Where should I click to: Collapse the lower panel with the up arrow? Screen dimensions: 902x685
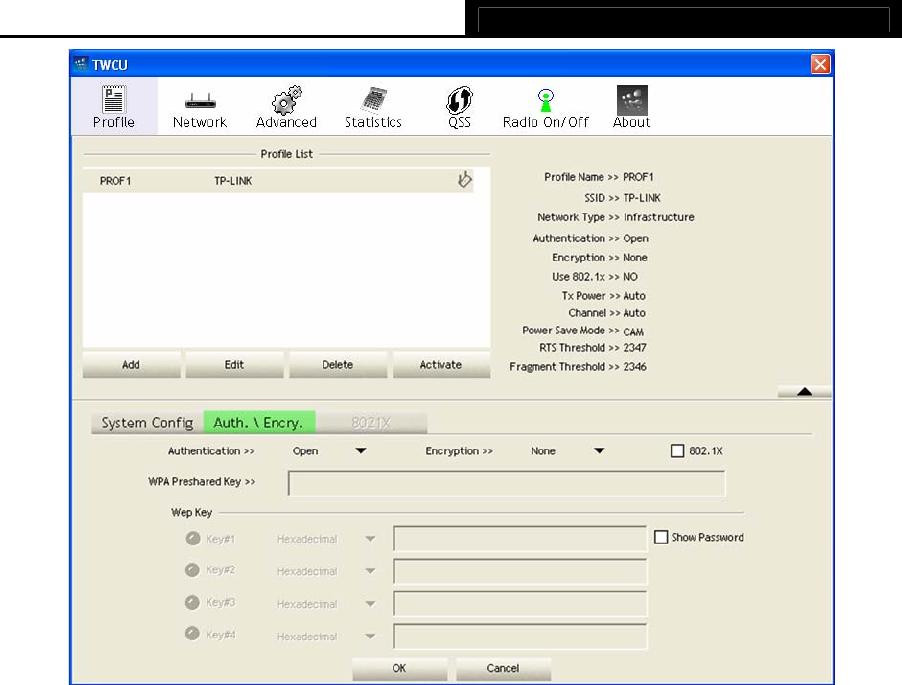pyautogui.click(x=804, y=392)
